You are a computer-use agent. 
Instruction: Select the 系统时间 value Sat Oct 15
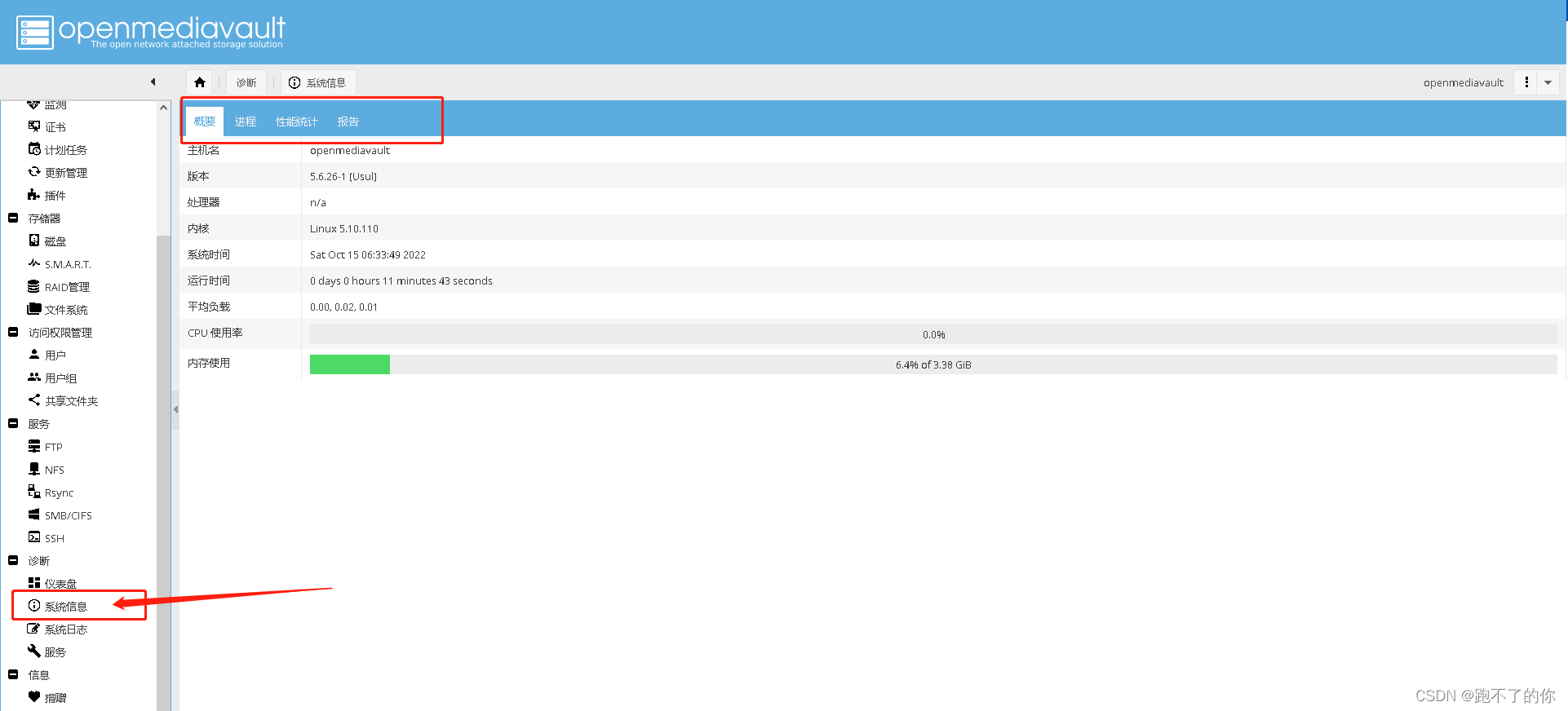coord(368,254)
